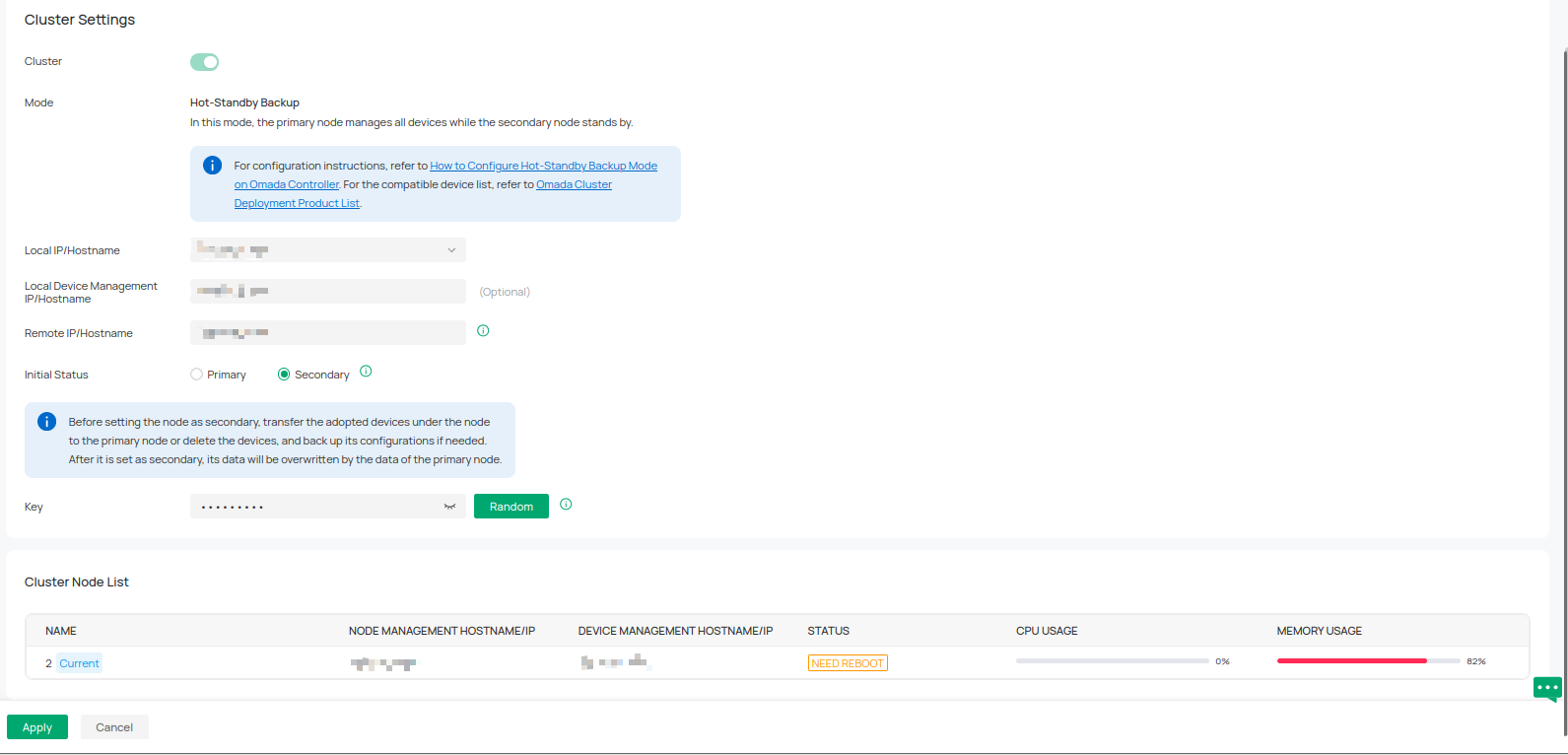1568x755 pixels.
Task: Click the CPU usage progress bar
Action: click(x=1112, y=661)
